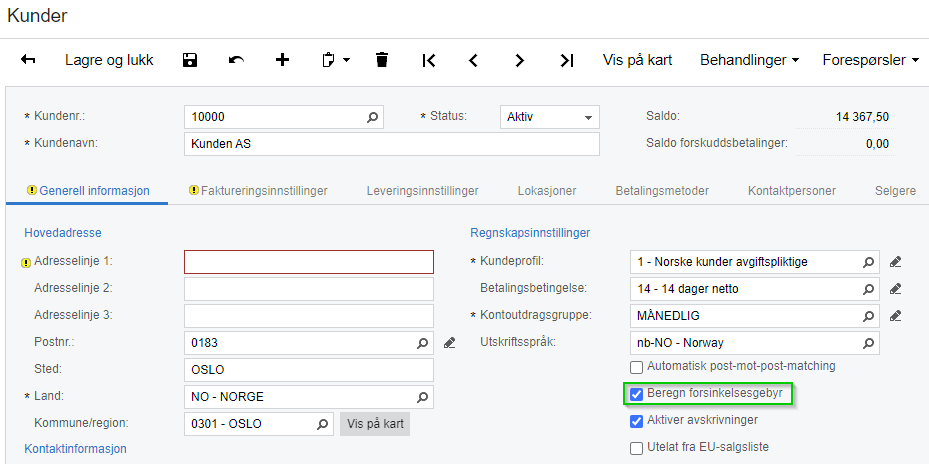
Task: Open Kundeprofil lookup magnifier
Action: 868,262
